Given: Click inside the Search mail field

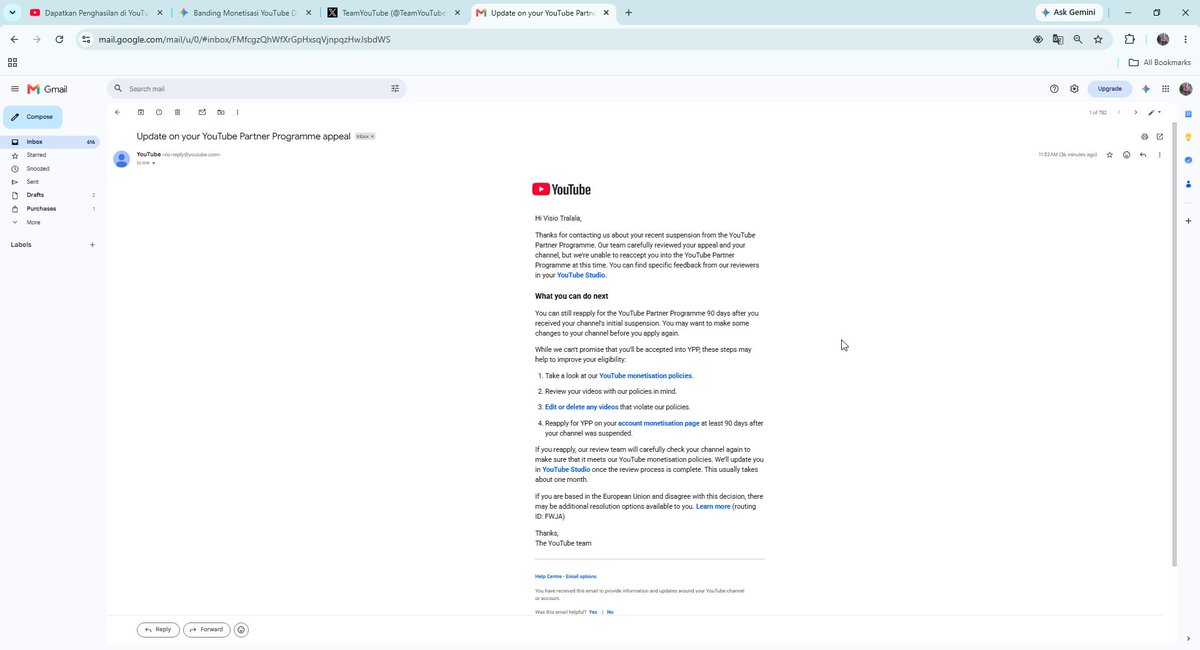Looking at the screenshot, I should tap(255, 89).
